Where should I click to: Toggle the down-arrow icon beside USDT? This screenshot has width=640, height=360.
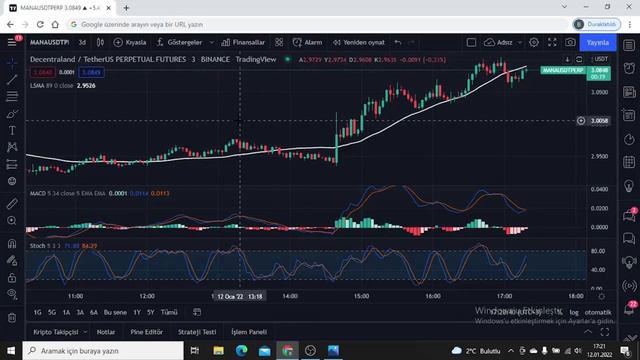[567, 60]
